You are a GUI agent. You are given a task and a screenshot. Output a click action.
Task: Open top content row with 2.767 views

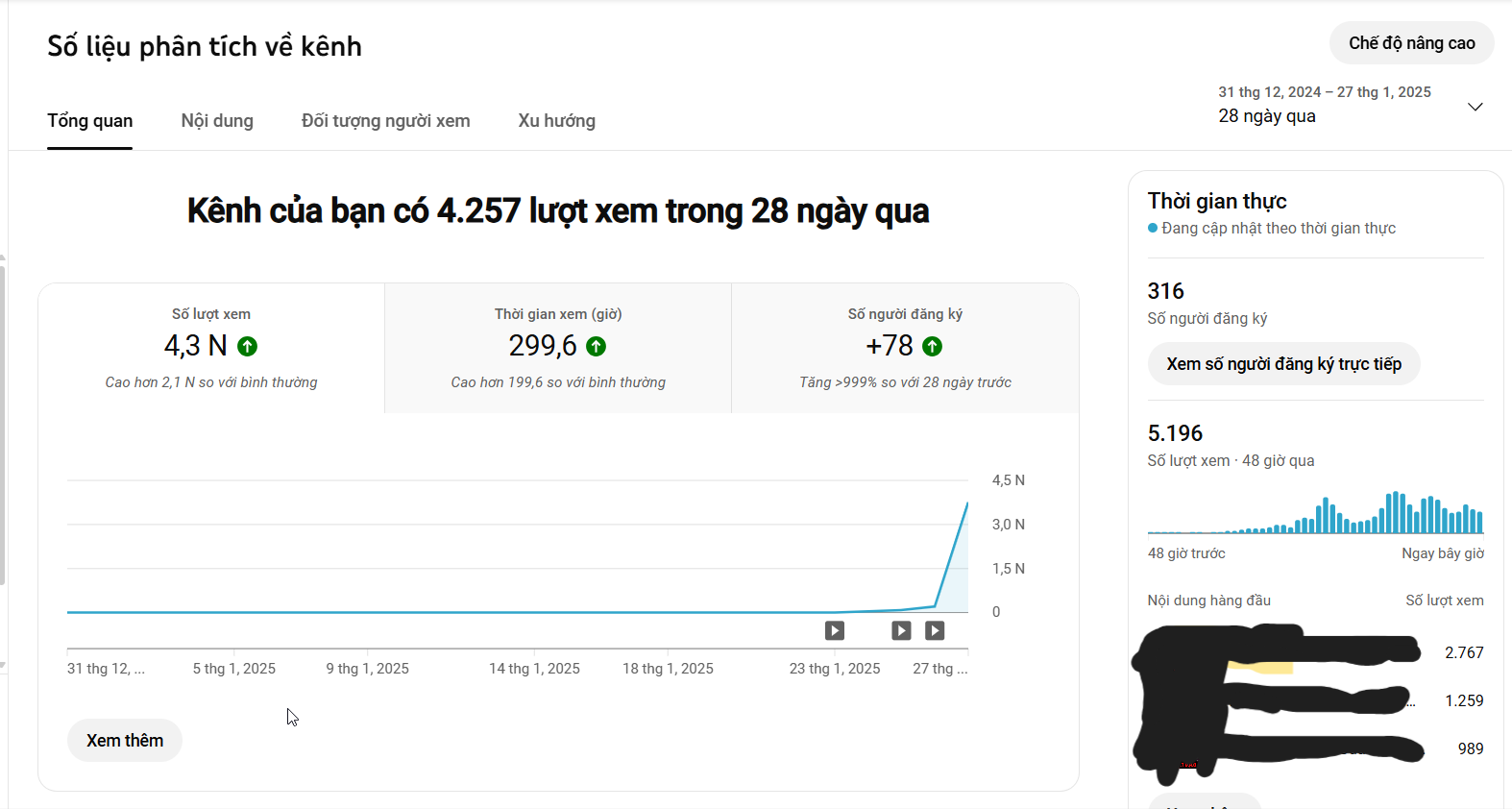(x=1306, y=652)
